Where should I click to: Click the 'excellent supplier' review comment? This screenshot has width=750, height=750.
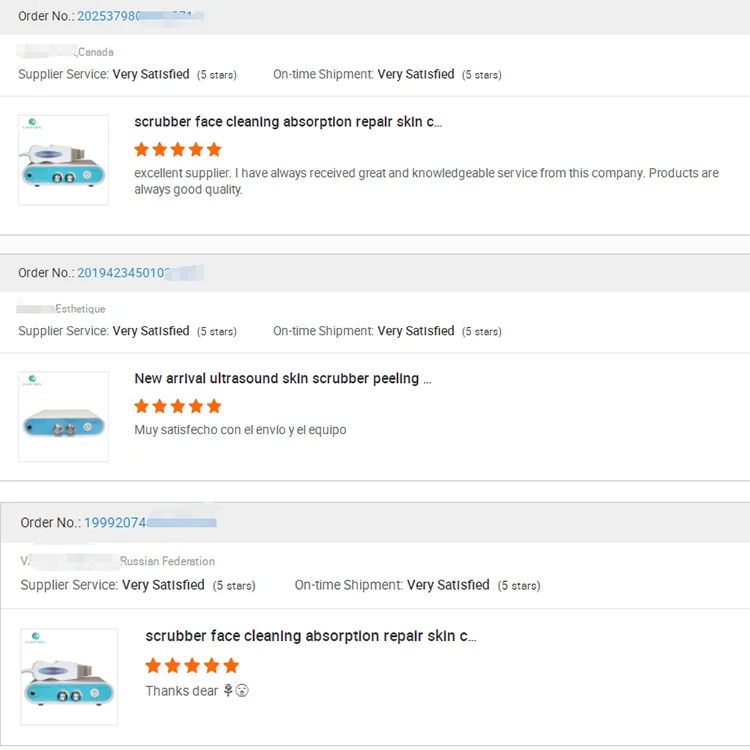click(x=426, y=181)
